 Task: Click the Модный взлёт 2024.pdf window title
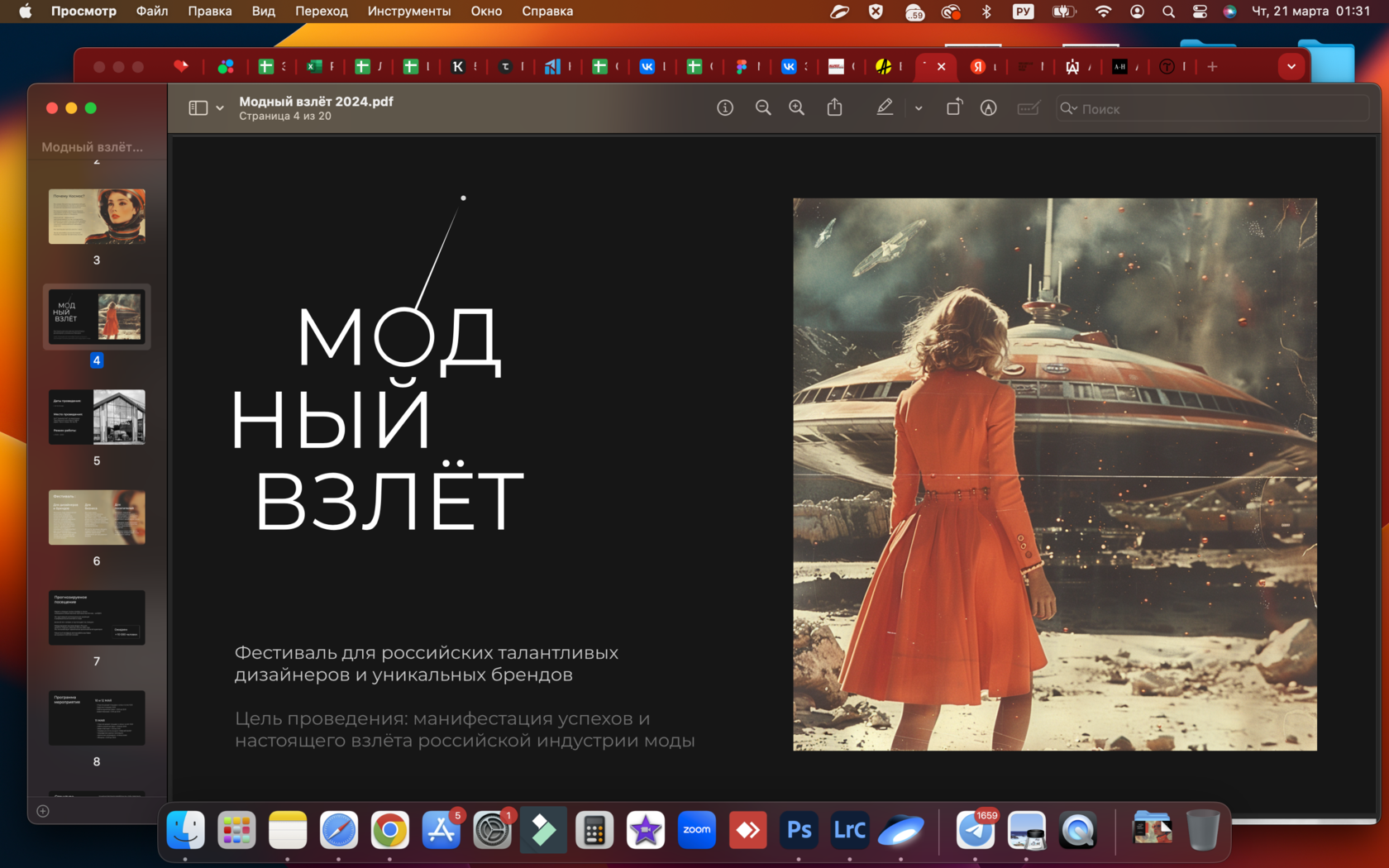click(316, 102)
